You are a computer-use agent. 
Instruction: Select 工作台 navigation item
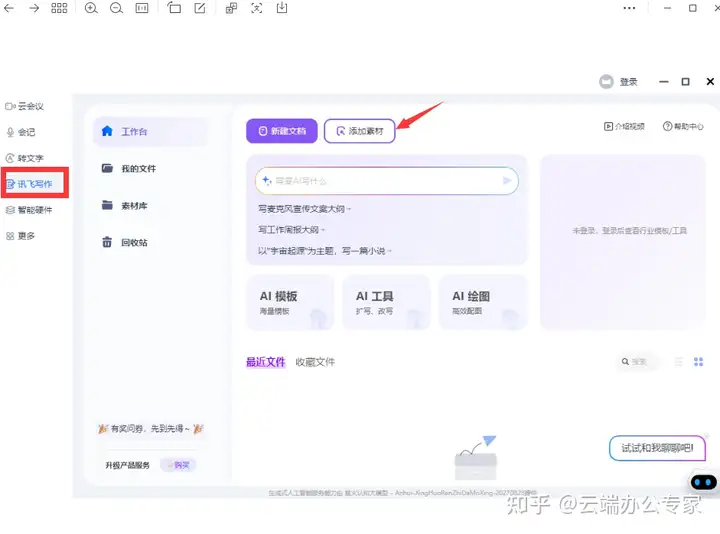pyautogui.click(x=150, y=131)
